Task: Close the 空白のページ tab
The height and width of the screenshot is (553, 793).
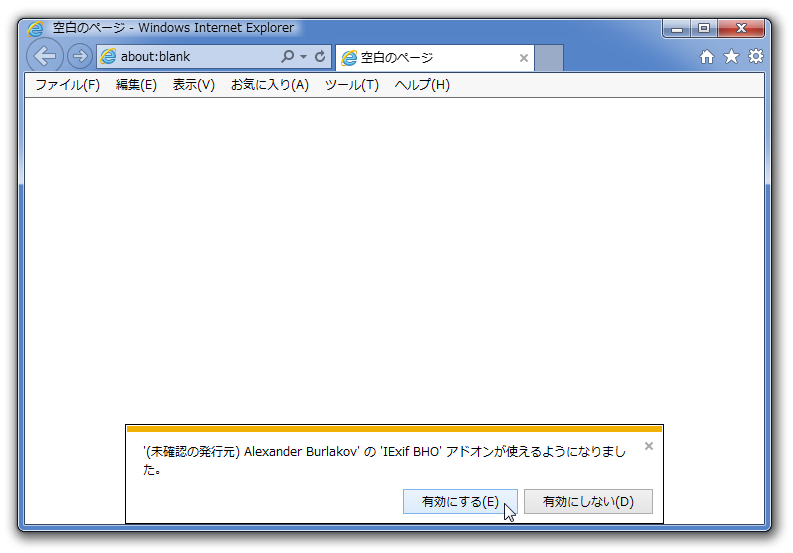Action: coord(523,58)
